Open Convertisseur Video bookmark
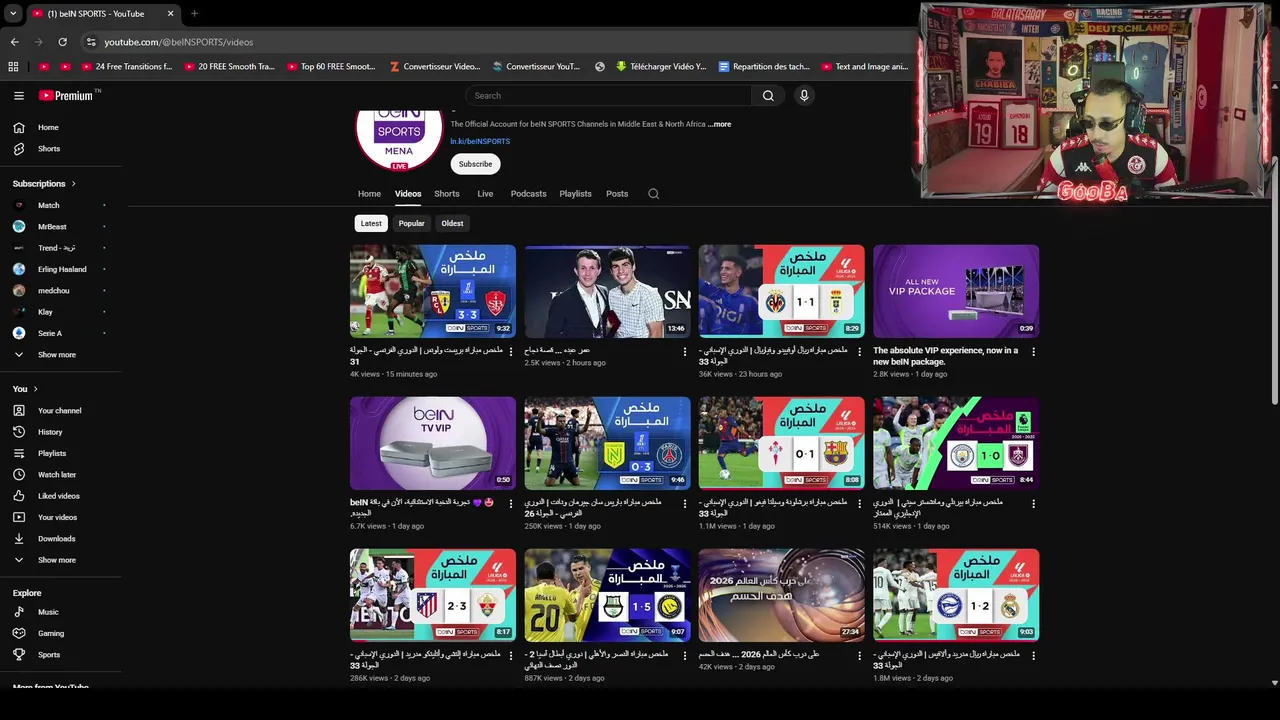 435,67
